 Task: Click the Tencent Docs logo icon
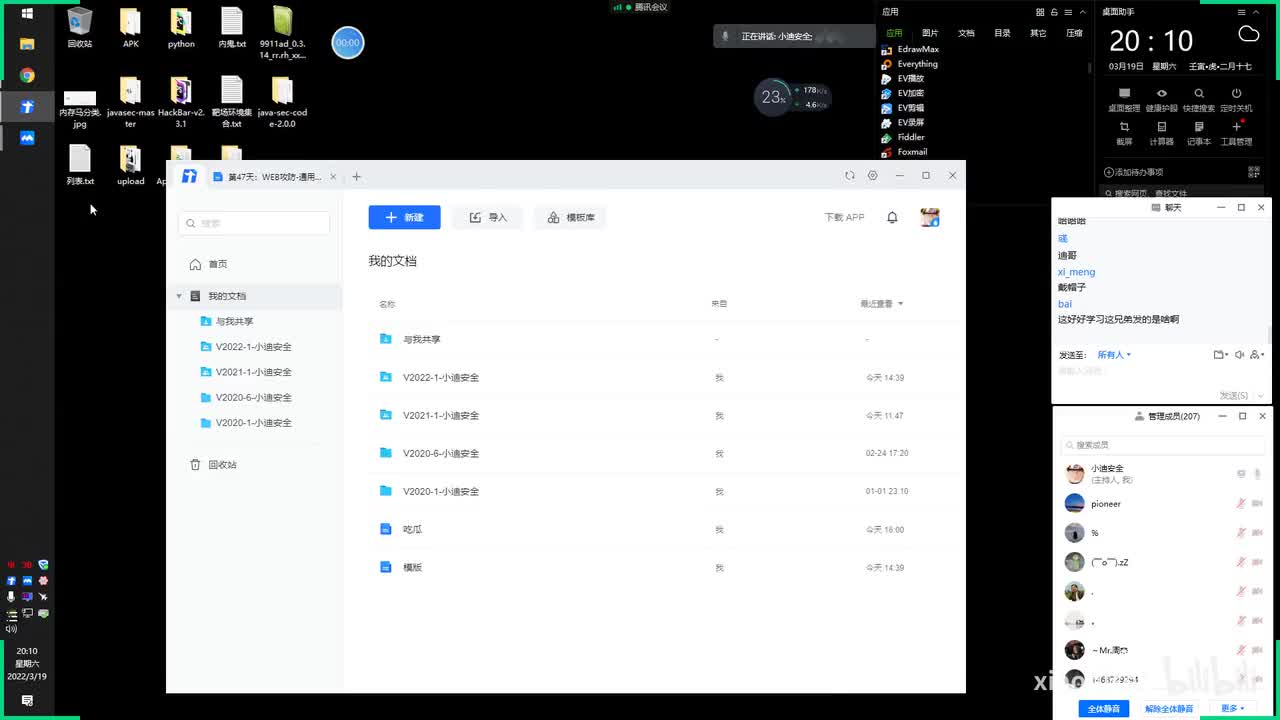coord(189,176)
